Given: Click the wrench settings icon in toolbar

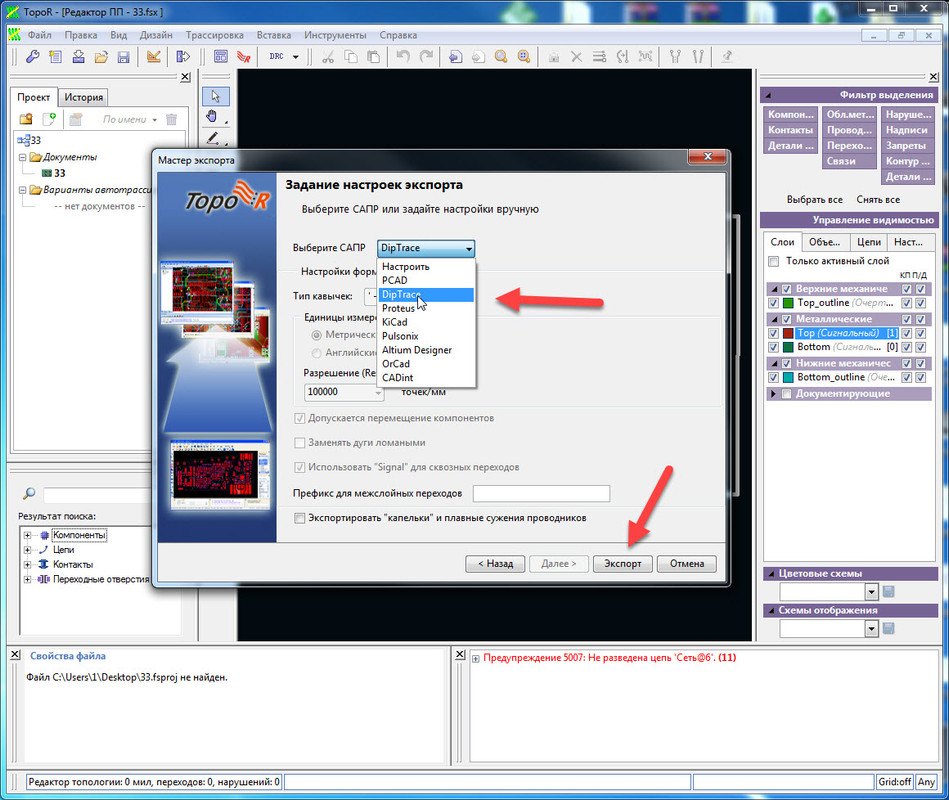Looking at the screenshot, I should [32, 57].
